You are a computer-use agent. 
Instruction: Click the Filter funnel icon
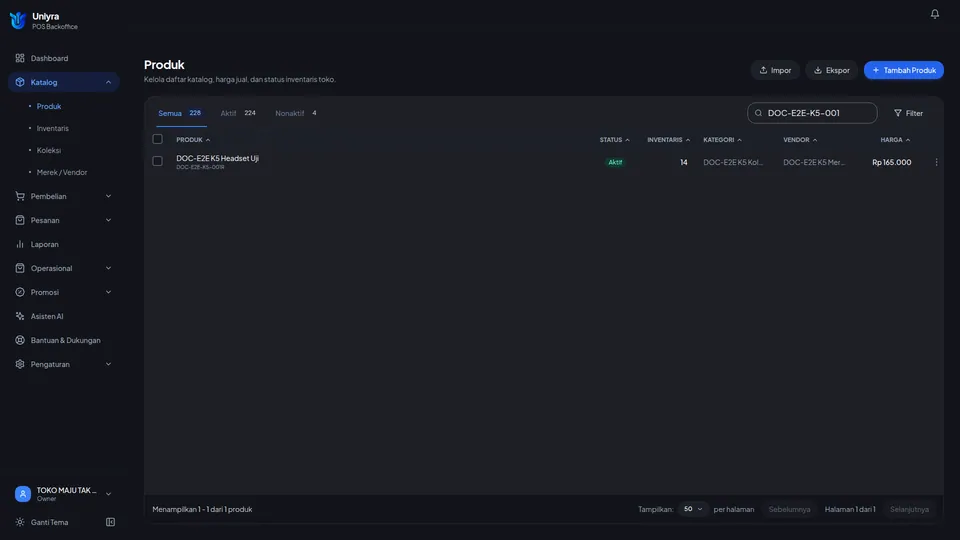898,113
